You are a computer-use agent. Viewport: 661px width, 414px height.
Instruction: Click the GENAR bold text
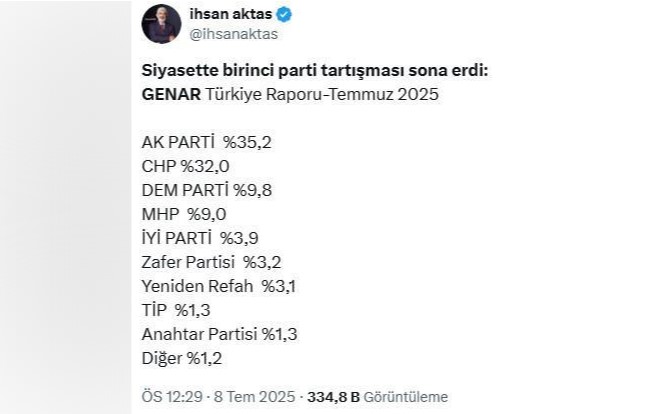pyautogui.click(x=171, y=94)
